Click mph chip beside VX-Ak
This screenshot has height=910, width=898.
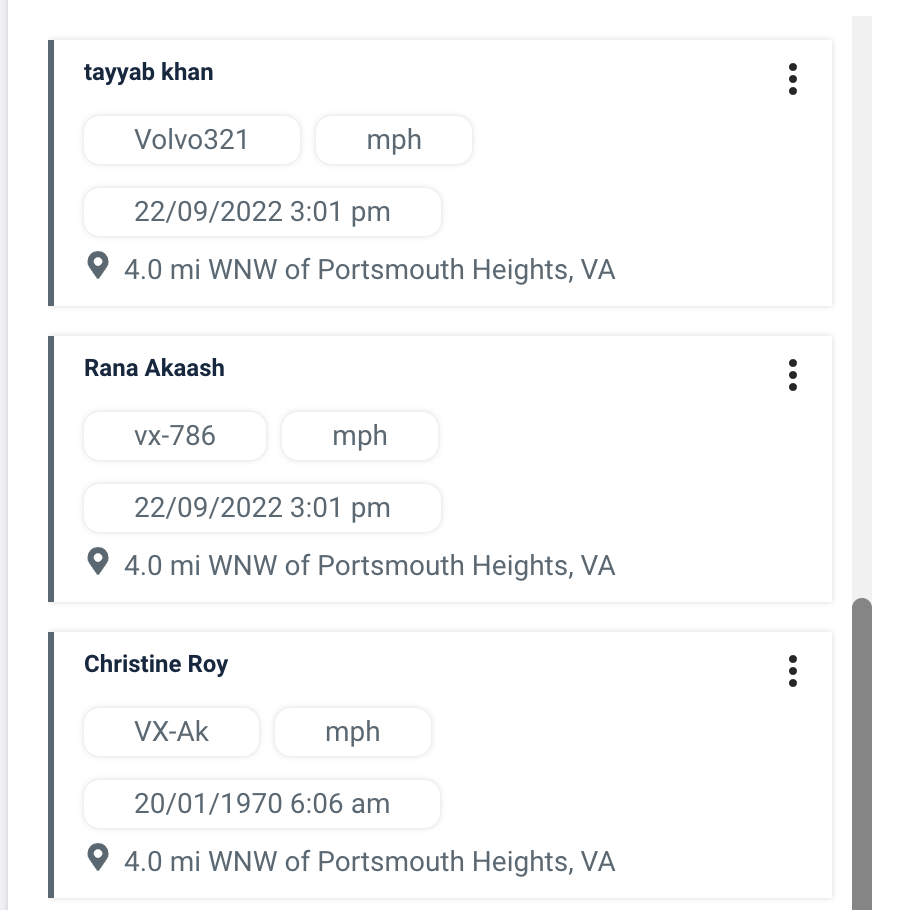(352, 732)
